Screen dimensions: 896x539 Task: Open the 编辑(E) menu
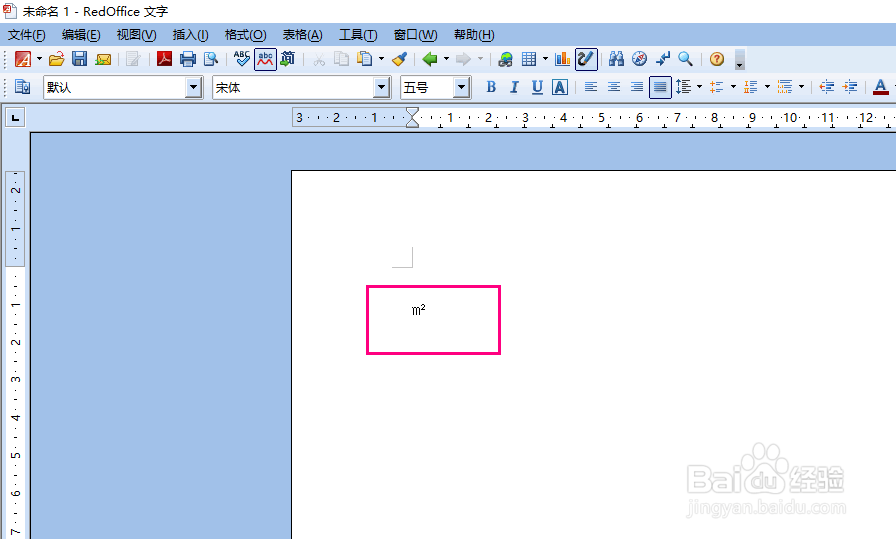click(x=81, y=35)
